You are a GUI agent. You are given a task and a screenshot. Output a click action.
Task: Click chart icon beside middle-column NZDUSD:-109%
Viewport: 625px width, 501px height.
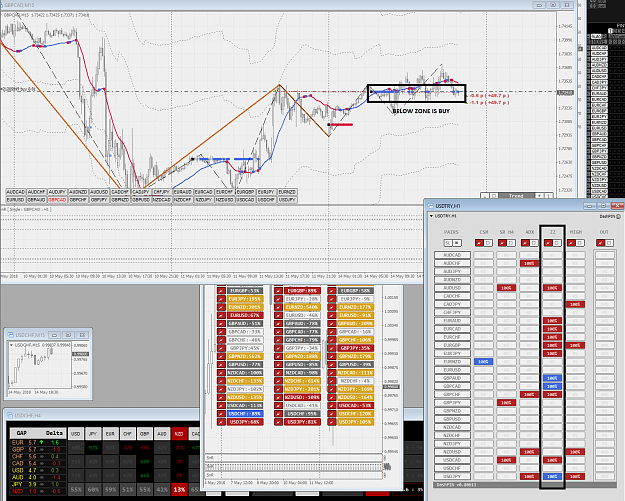pyautogui.click(x=279, y=397)
